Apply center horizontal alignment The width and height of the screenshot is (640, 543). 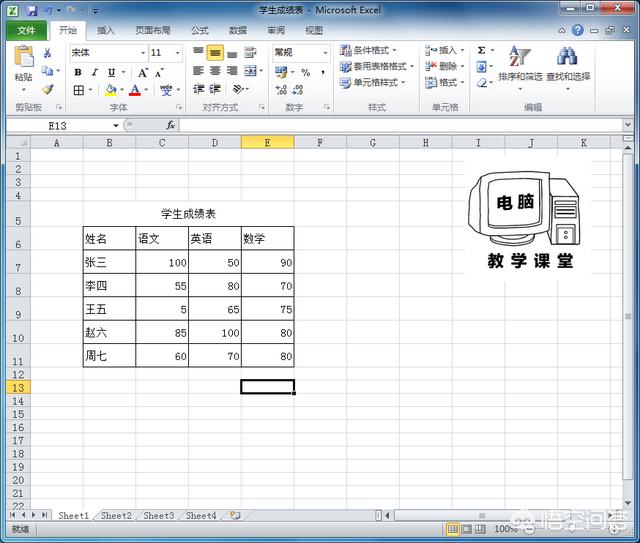coord(215,72)
